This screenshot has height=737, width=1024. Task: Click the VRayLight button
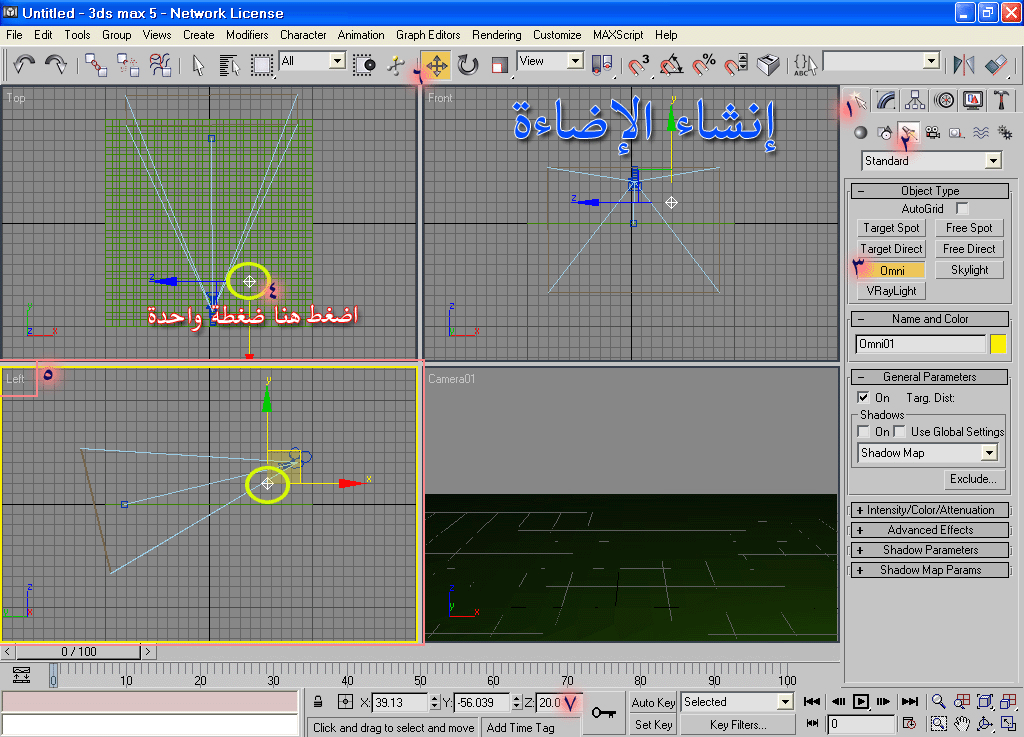click(891, 290)
